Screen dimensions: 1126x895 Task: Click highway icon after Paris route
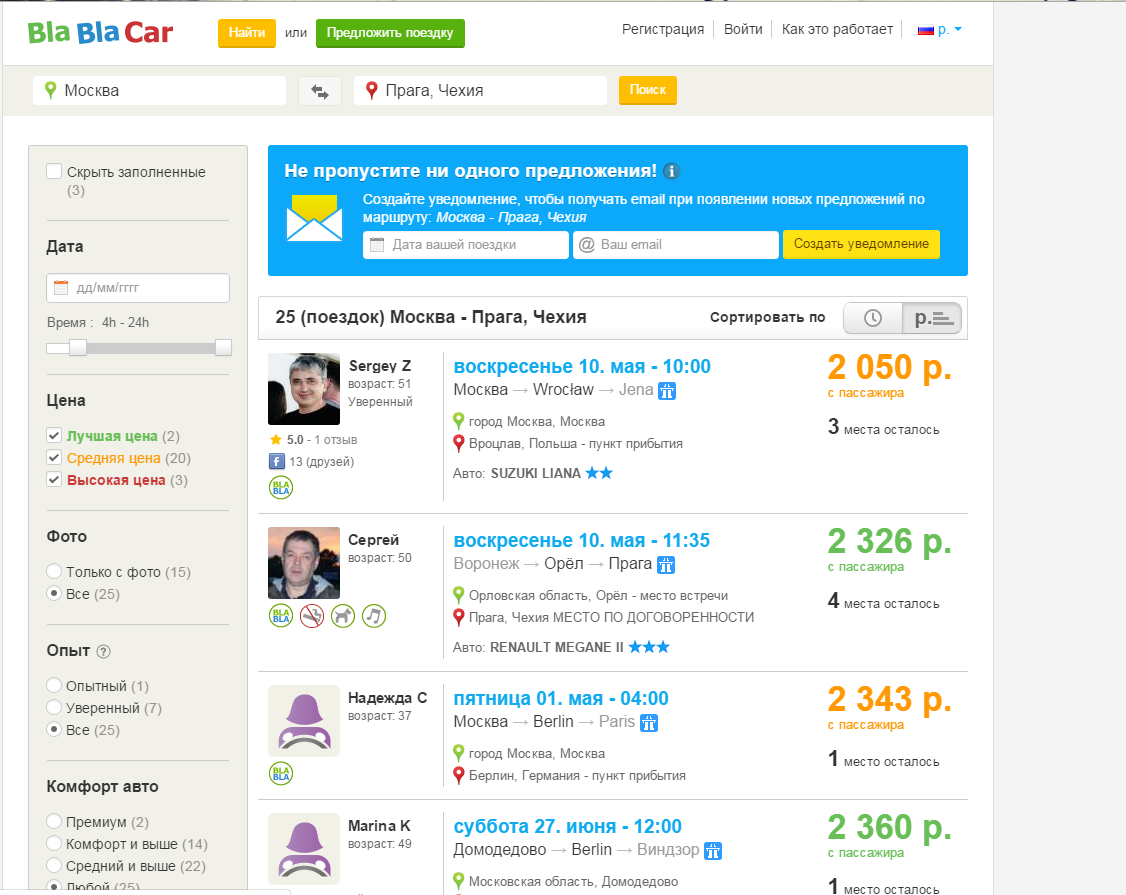648,723
